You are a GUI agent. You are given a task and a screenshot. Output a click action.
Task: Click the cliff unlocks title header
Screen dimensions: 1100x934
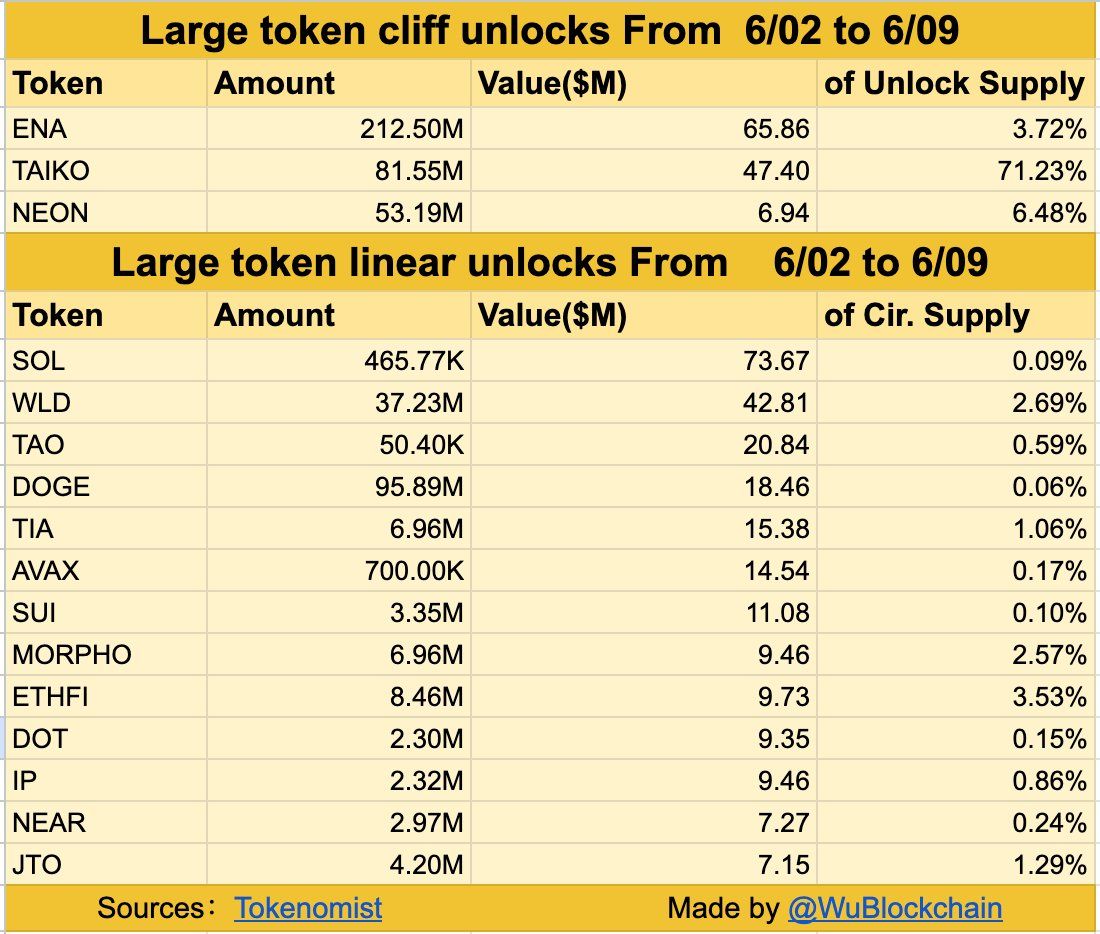tap(550, 31)
